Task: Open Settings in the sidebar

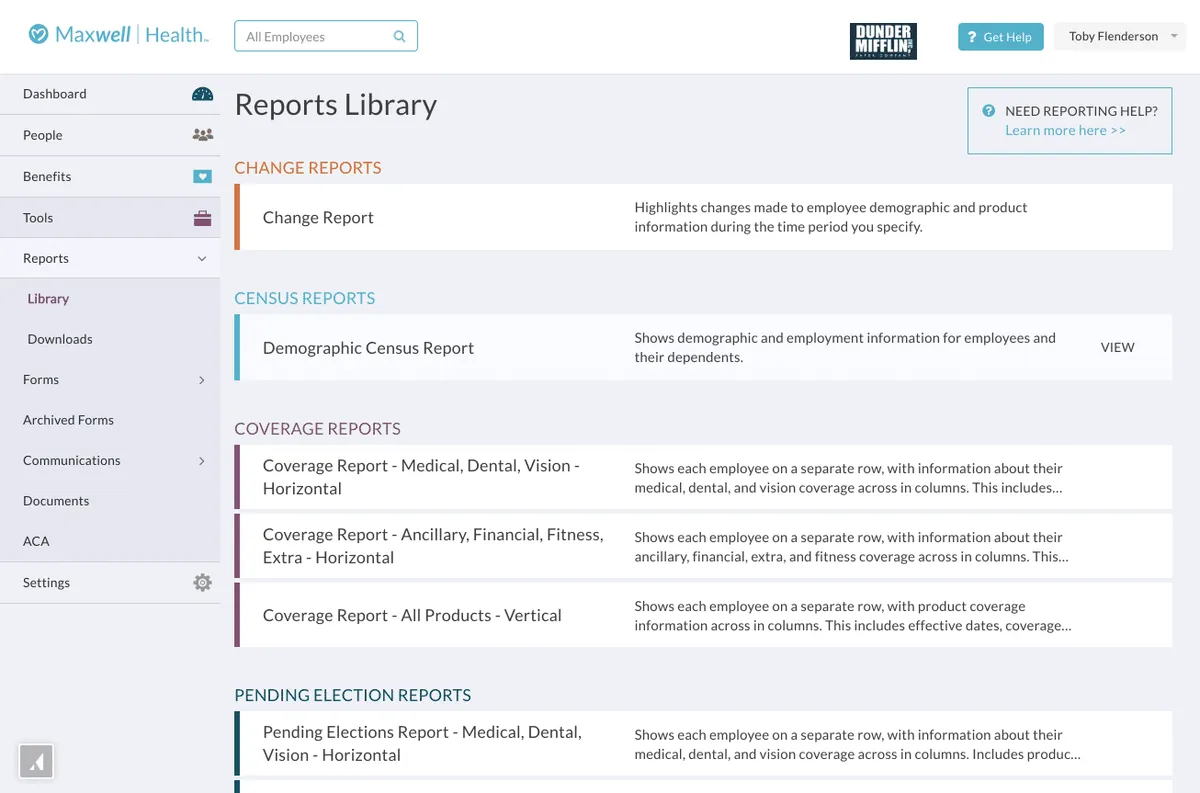Action: pyautogui.click(x=110, y=582)
